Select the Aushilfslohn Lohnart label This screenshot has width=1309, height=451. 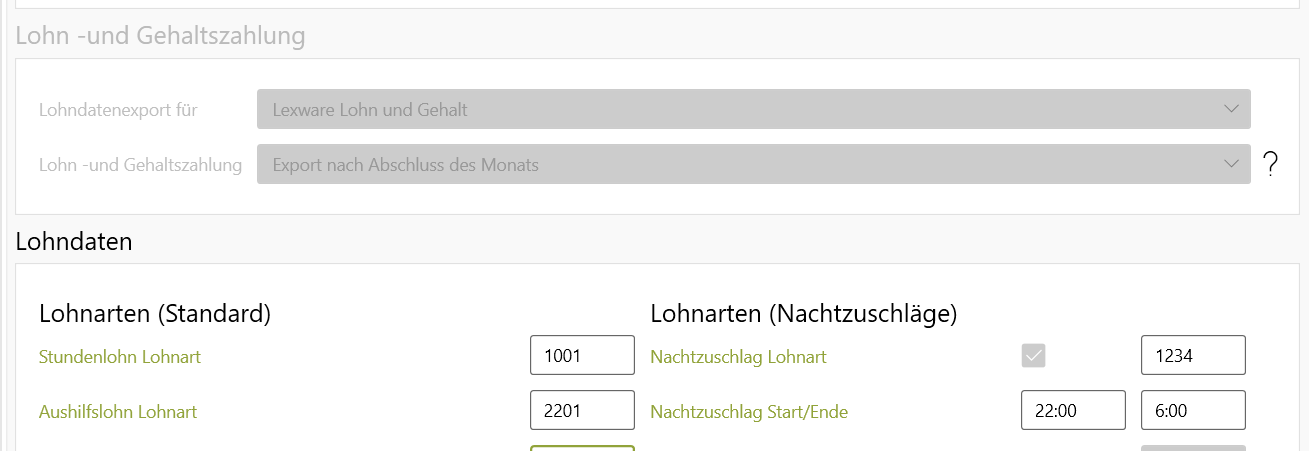click(x=118, y=411)
